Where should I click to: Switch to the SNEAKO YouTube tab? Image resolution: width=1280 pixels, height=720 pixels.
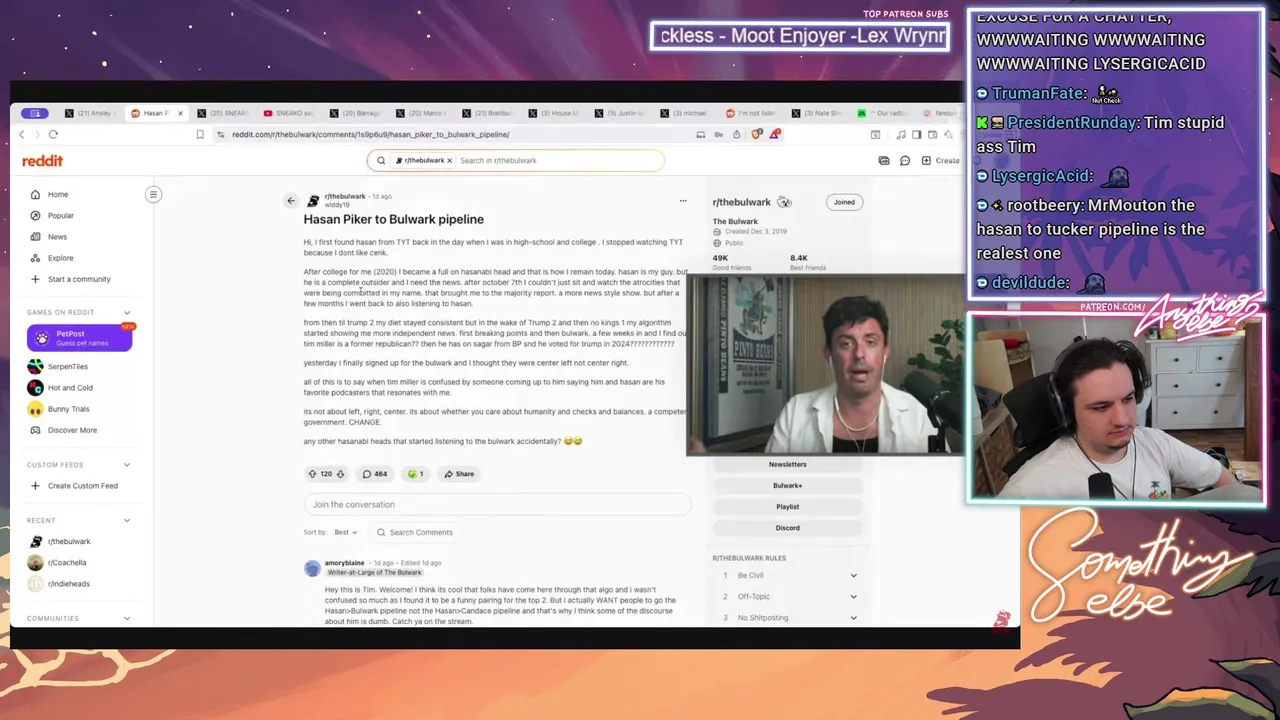(x=290, y=113)
